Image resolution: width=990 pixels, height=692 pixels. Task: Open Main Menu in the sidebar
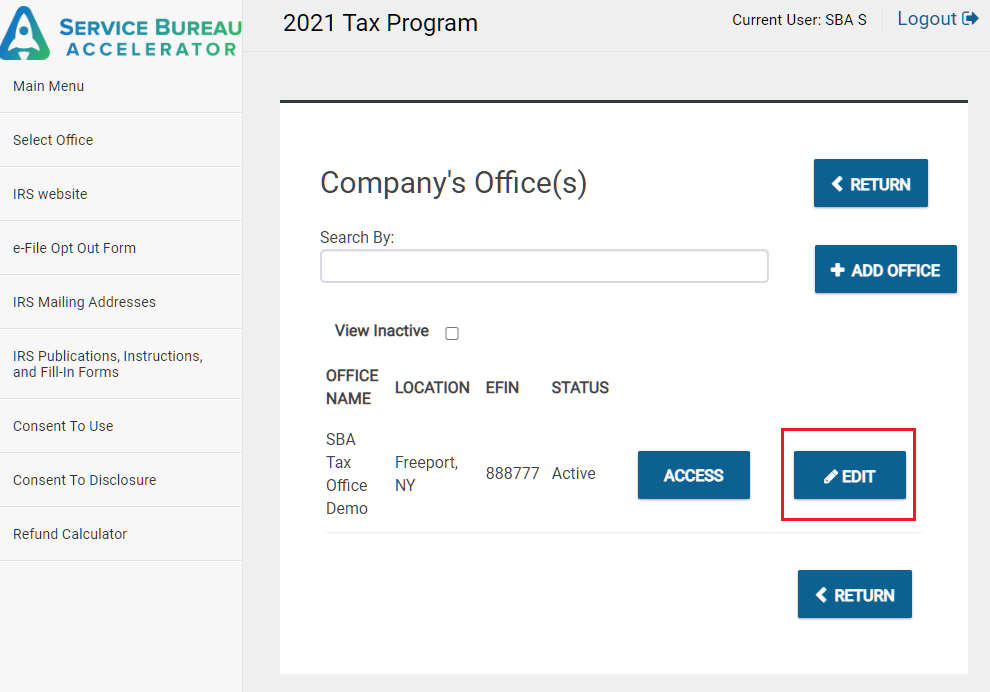pos(49,86)
